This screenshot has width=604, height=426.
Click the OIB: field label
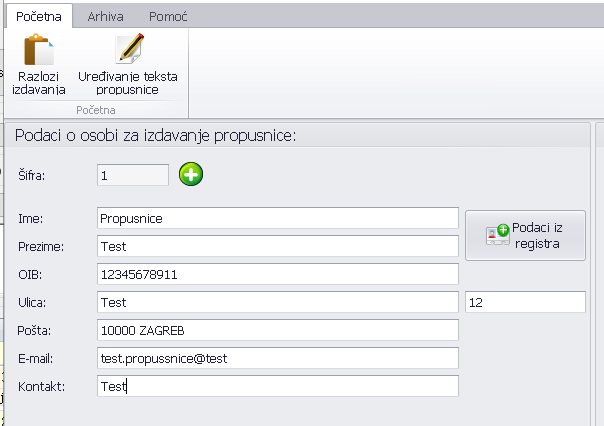[31, 274]
